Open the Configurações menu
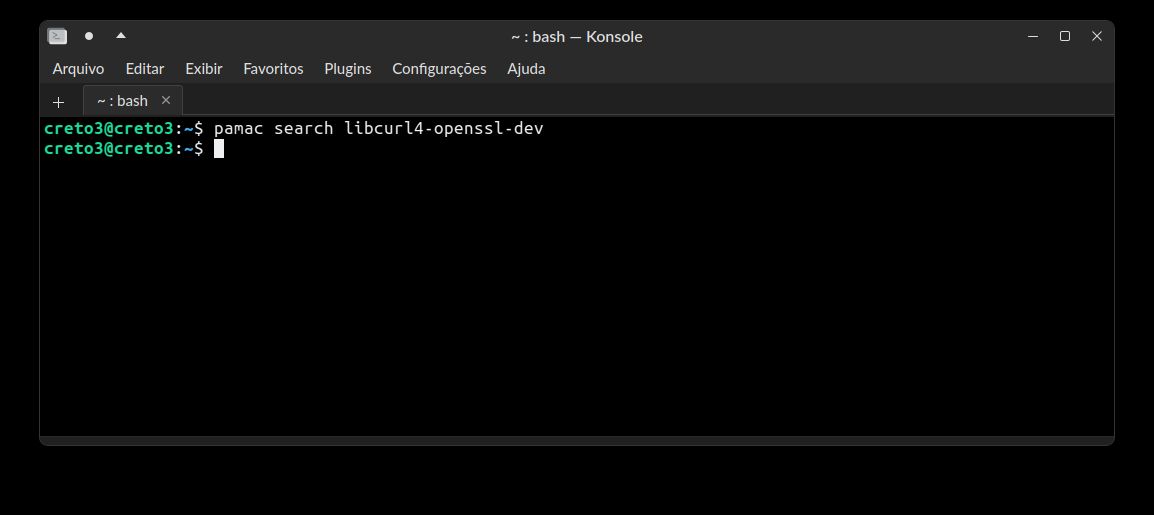The image size is (1154, 515). click(439, 68)
